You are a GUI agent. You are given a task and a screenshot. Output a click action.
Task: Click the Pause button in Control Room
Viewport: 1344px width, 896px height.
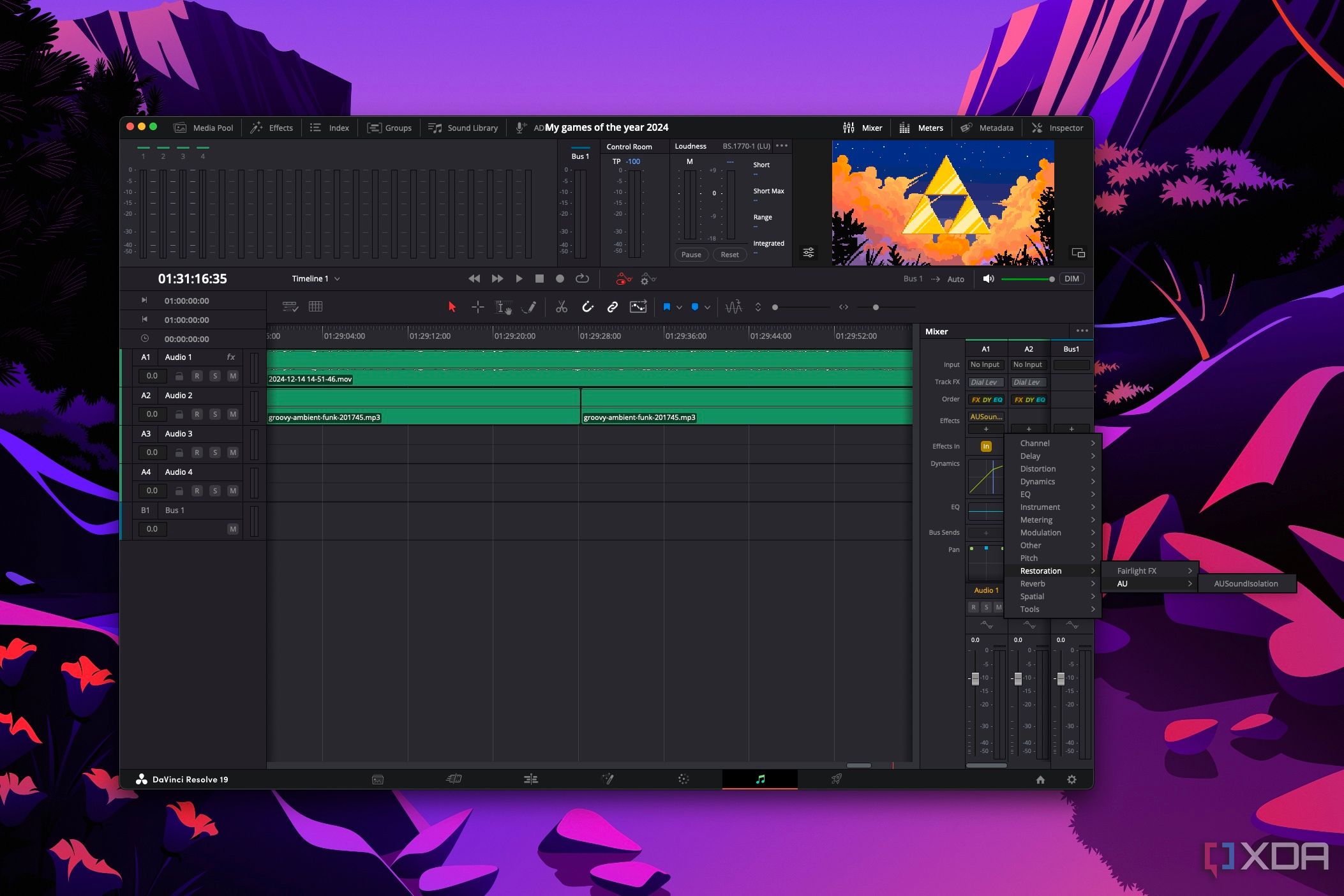tap(691, 254)
